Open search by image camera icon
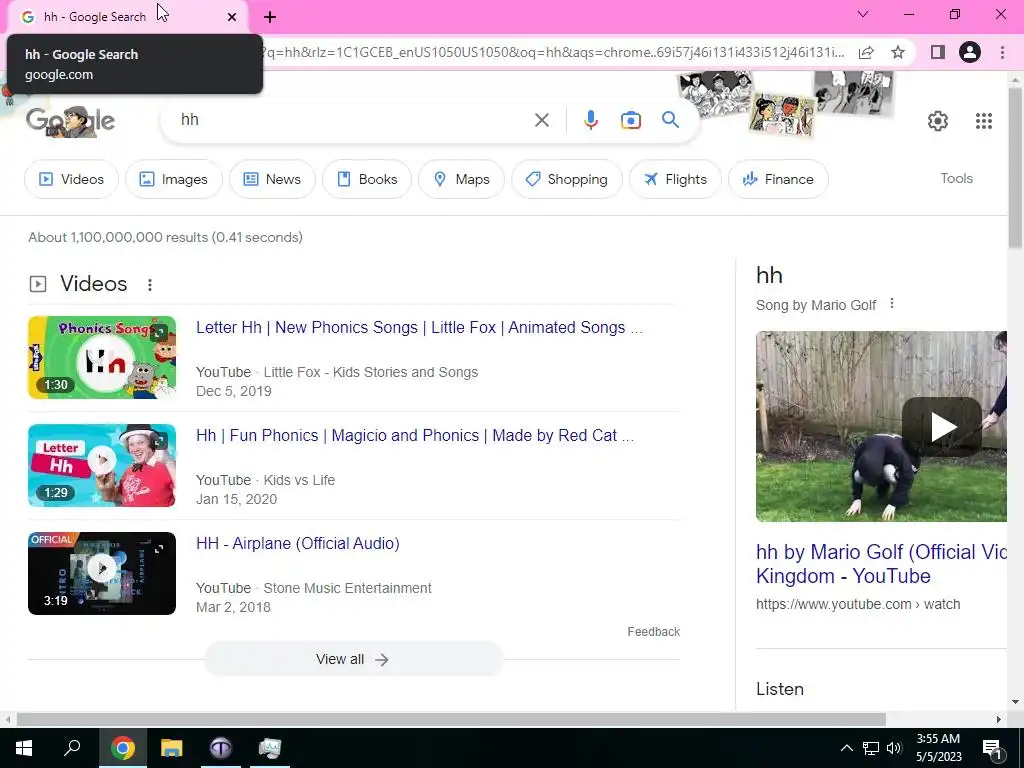The image size is (1024, 768). click(x=630, y=120)
